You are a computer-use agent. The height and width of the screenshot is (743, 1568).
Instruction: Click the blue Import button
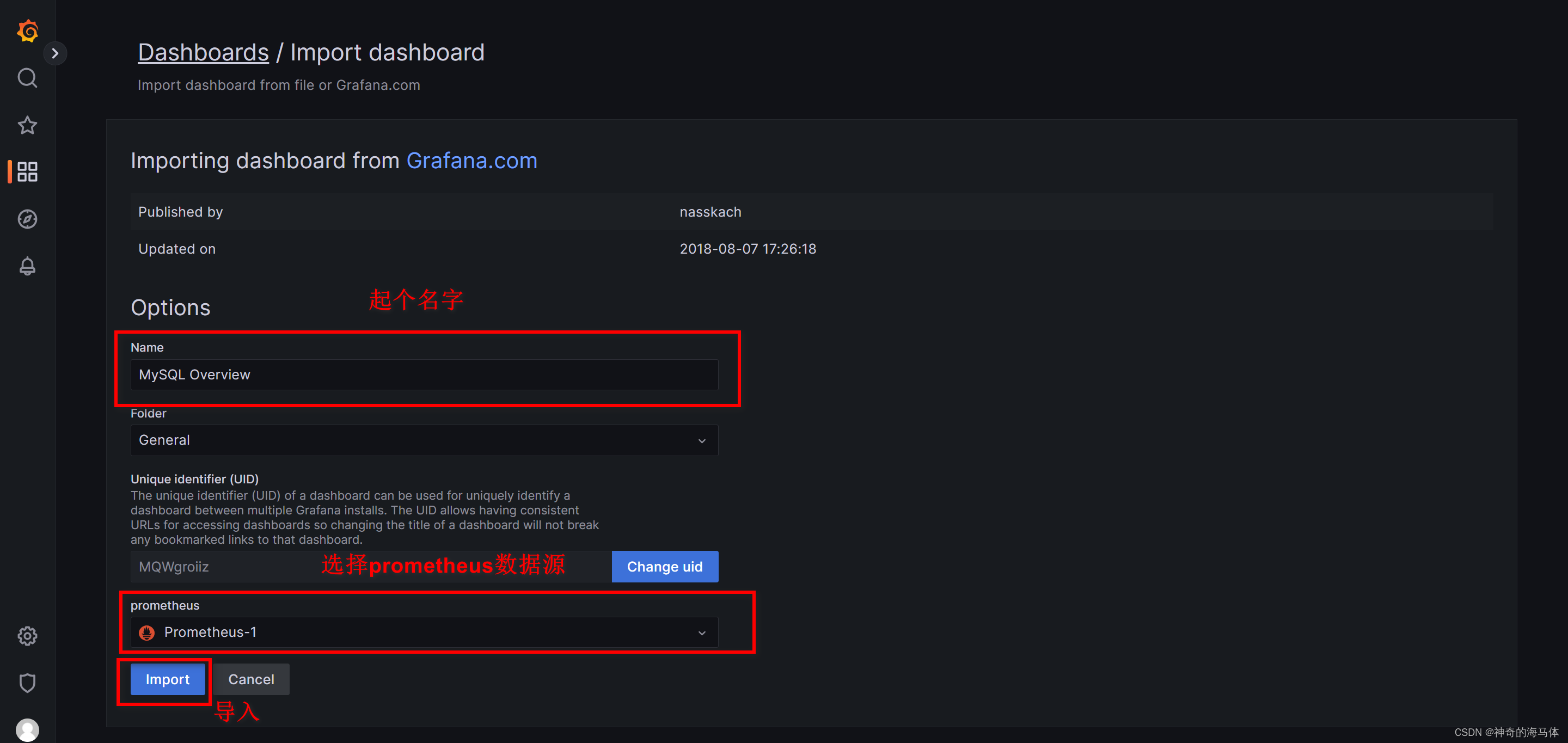pos(167,679)
